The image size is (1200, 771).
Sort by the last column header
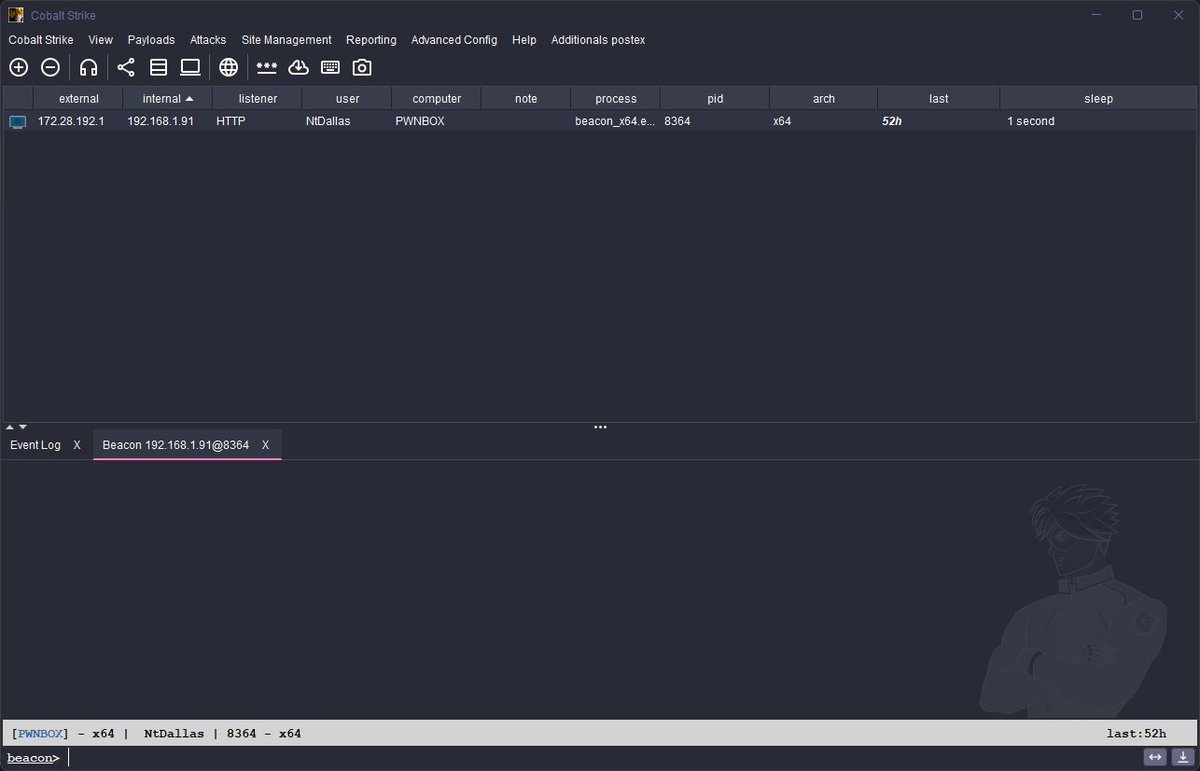coord(938,98)
